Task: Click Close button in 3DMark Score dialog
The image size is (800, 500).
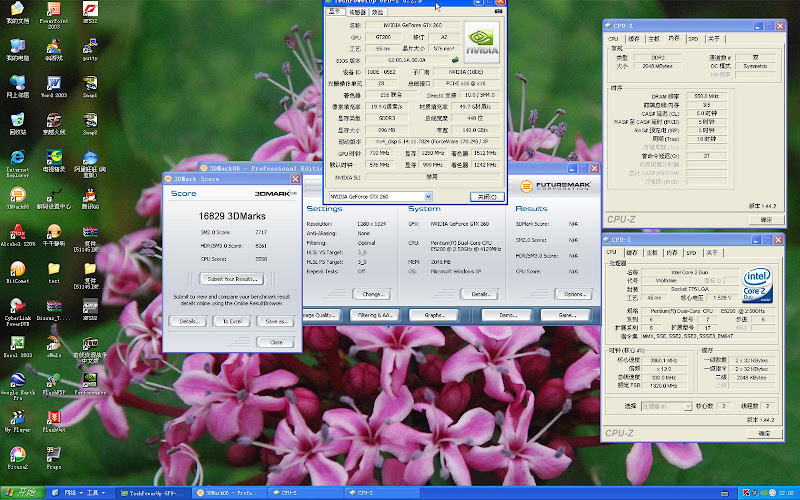Action: pyautogui.click(x=276, y=342)
